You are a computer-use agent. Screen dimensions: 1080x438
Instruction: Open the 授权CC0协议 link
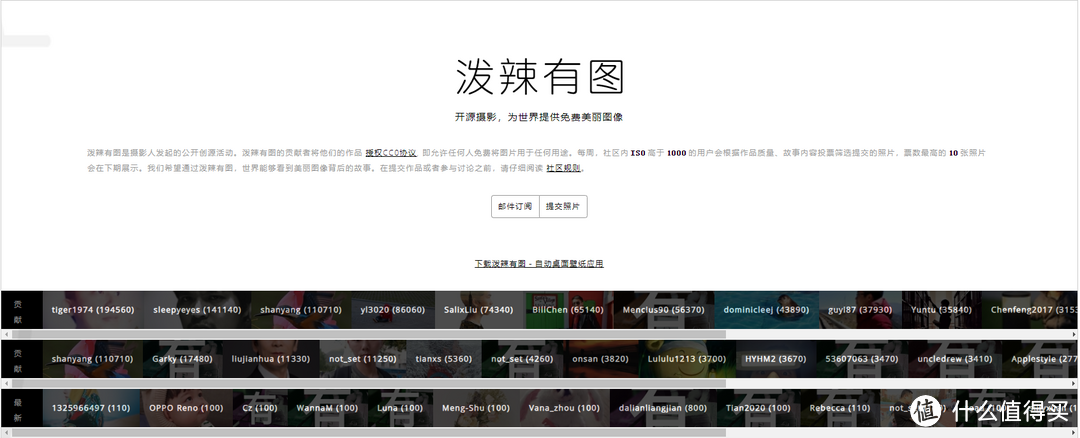point(391,153)
